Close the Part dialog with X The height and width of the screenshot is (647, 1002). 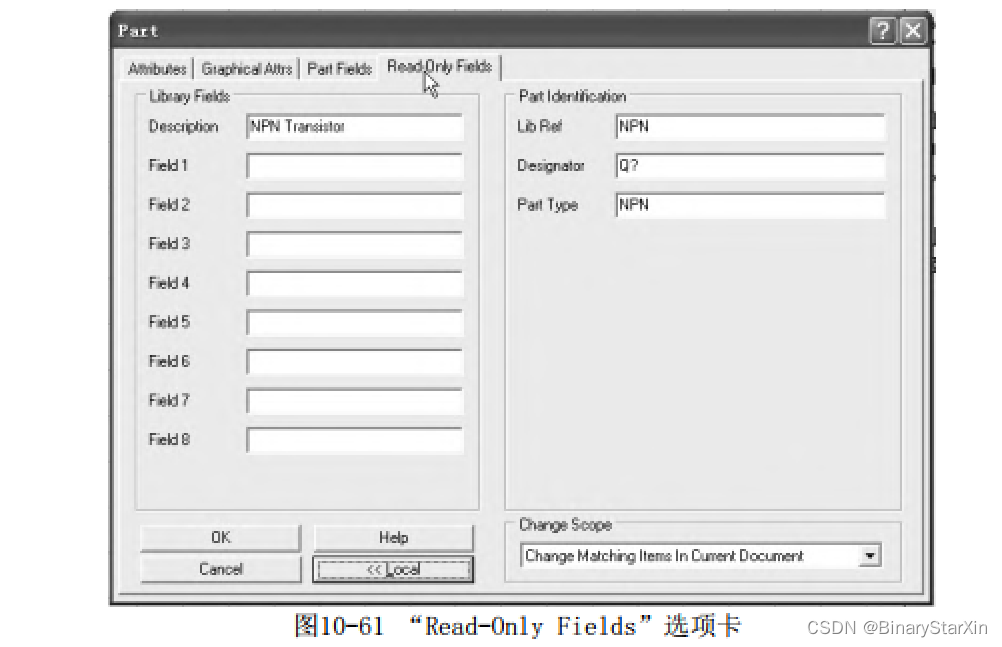913,31
